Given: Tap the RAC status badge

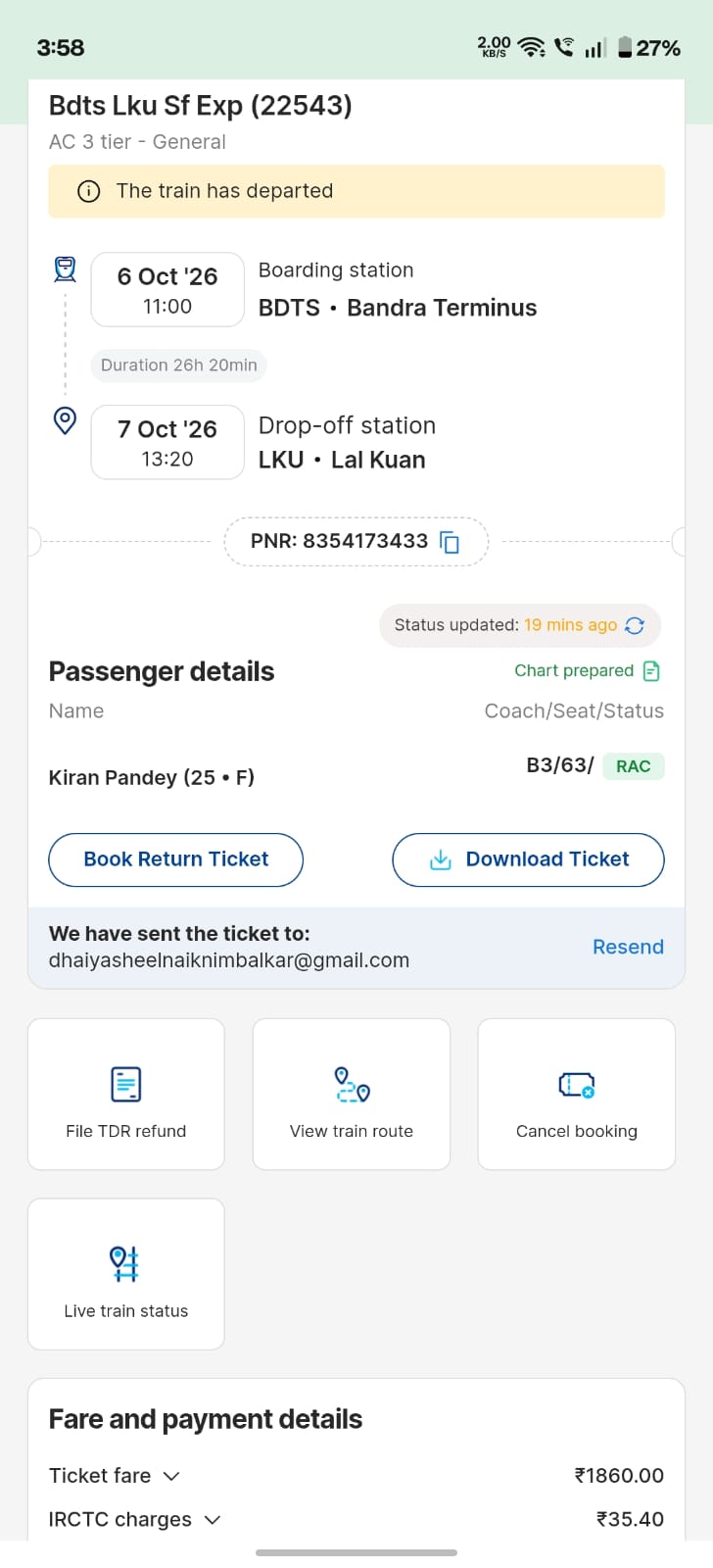Looking at the screenshot, I should 634,766.
